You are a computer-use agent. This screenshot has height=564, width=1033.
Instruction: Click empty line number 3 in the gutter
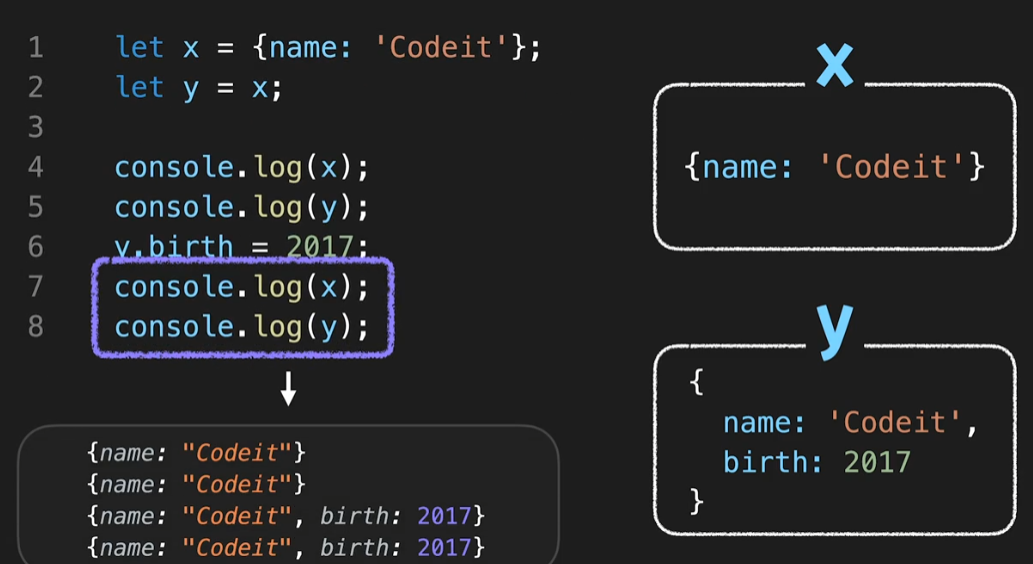tap(36, 127)
